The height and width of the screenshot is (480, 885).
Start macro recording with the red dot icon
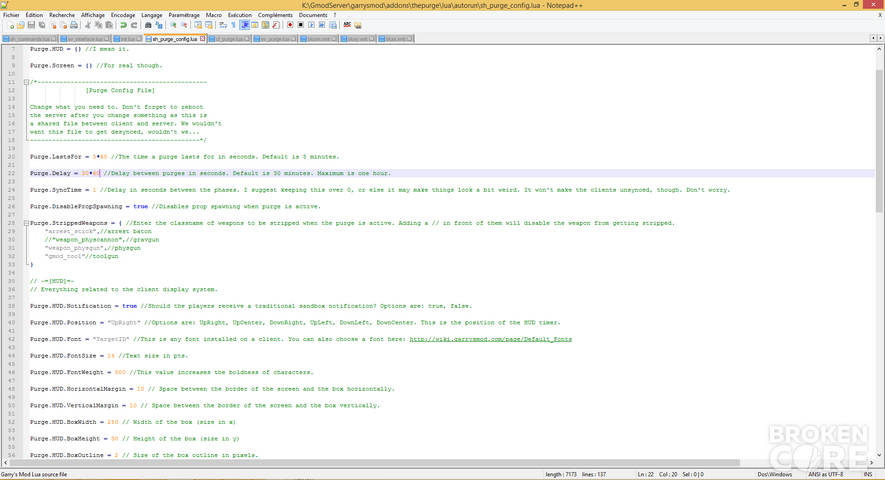pyautogui.click(x=290, y=25)
